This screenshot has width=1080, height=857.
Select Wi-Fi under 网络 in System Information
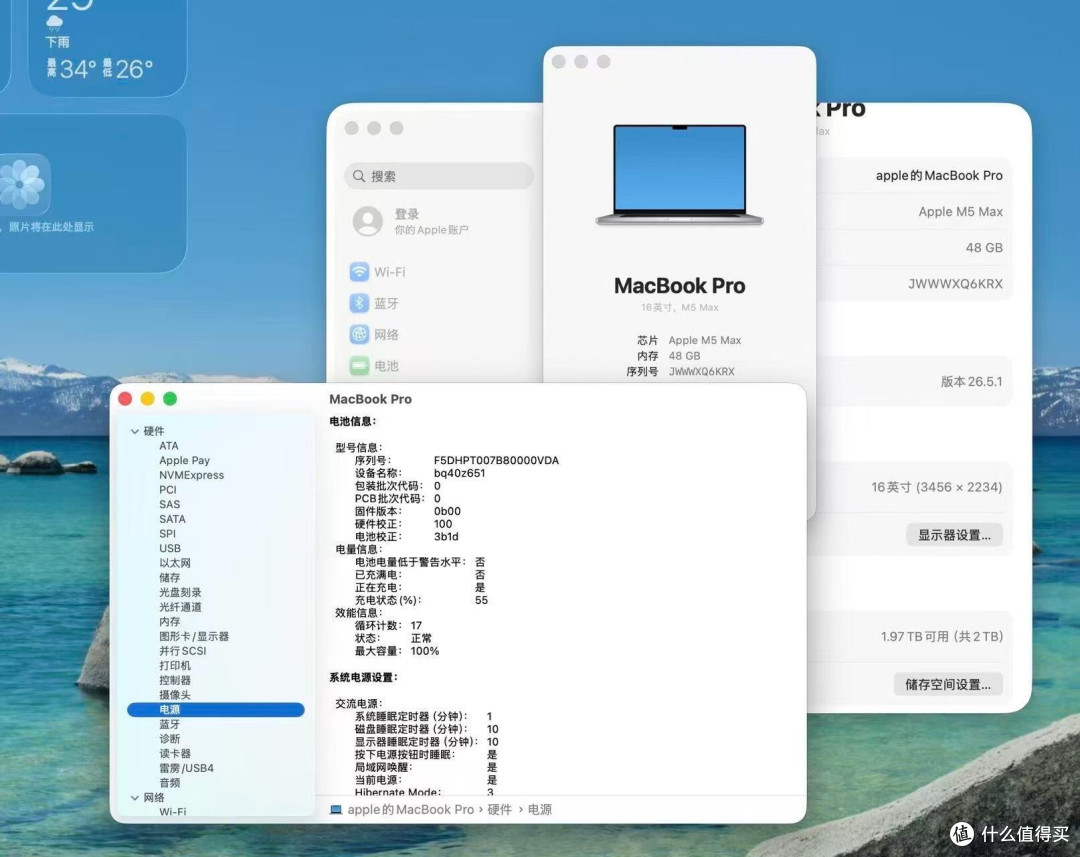click(173, 812)
